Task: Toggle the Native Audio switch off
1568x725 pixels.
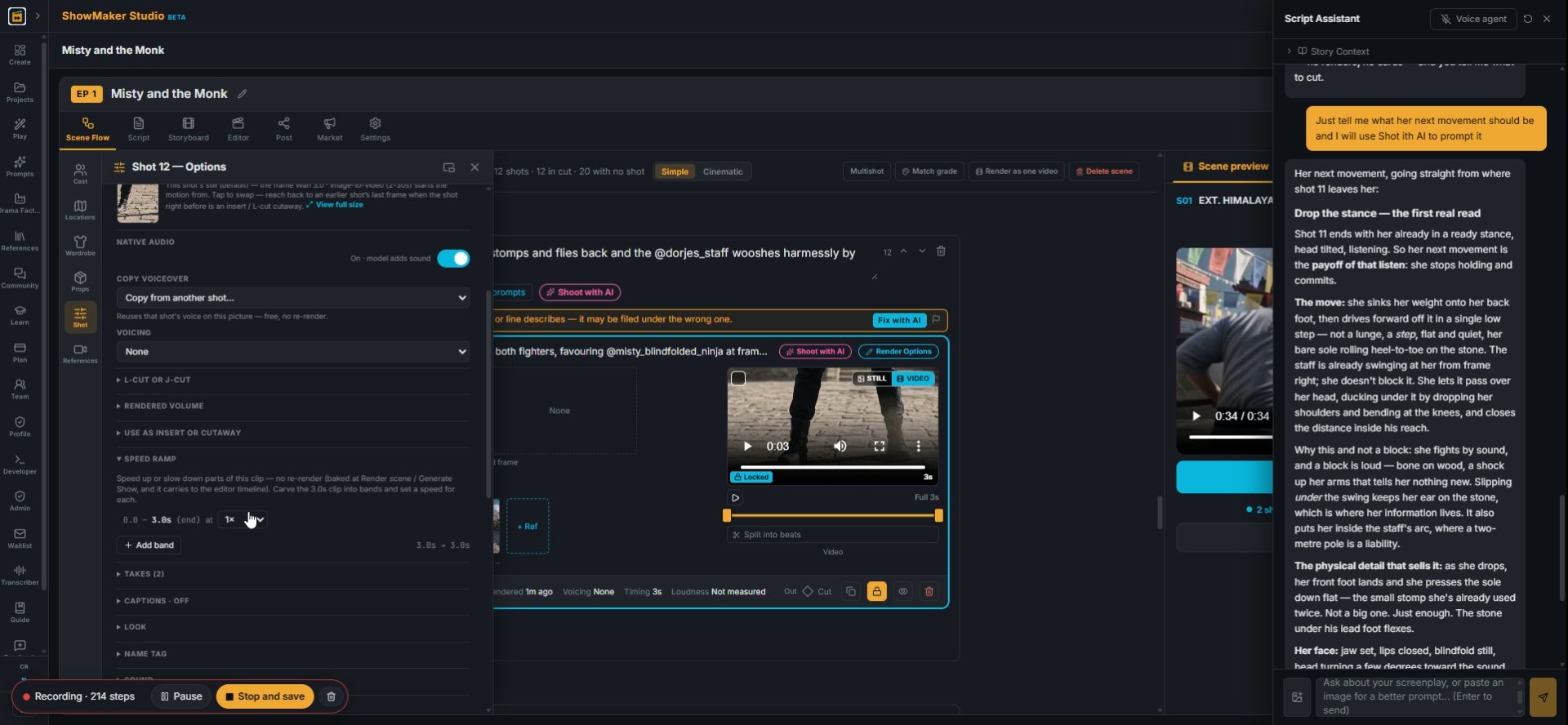Action: pyautogui.click(x=453, y=259)
